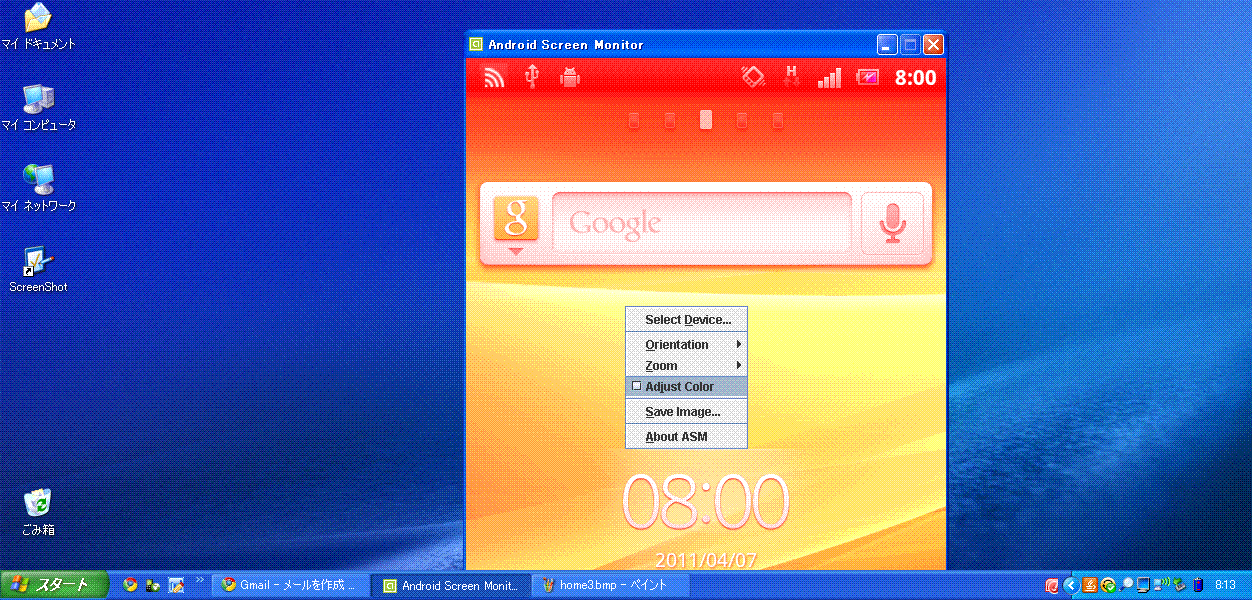Tap the USB connection status icon

532,76
